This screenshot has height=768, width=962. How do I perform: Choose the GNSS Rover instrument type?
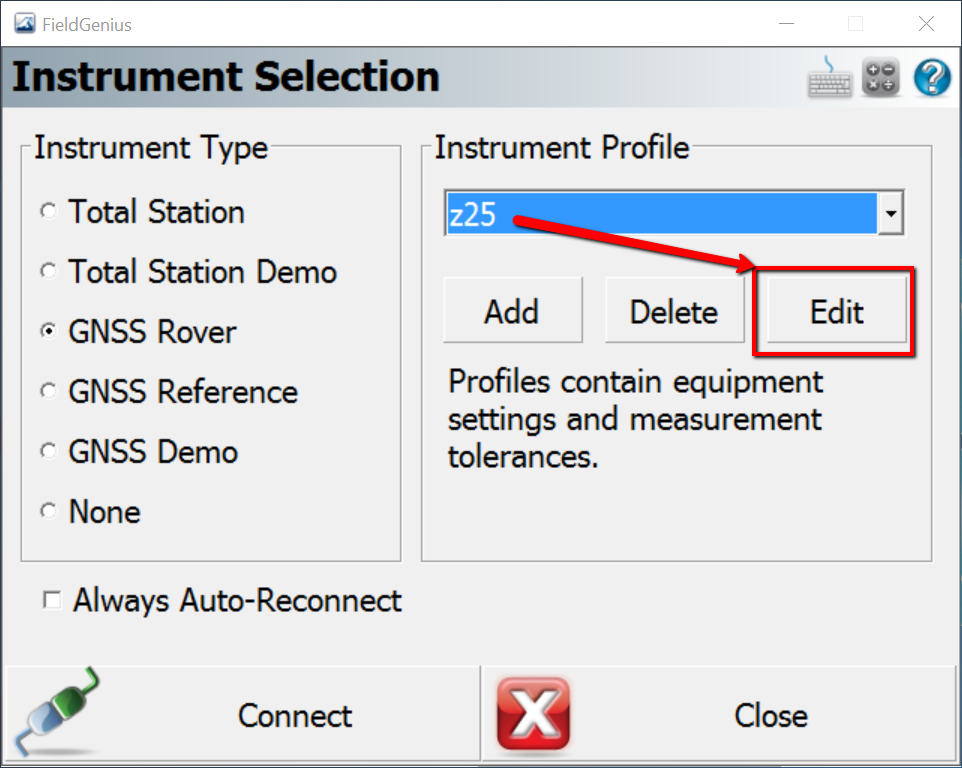coord(48,332)
